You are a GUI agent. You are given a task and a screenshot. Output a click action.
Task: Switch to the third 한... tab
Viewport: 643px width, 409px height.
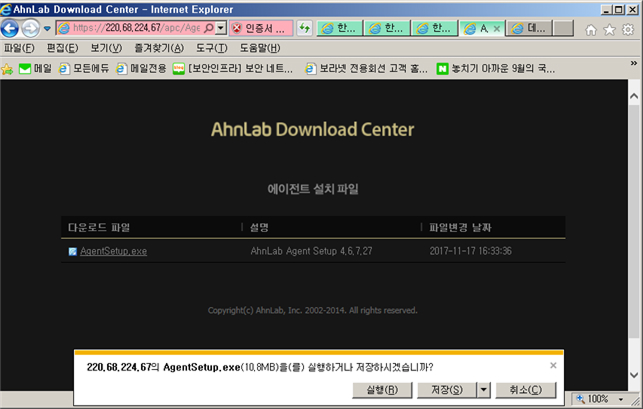(x=434, y=28)
